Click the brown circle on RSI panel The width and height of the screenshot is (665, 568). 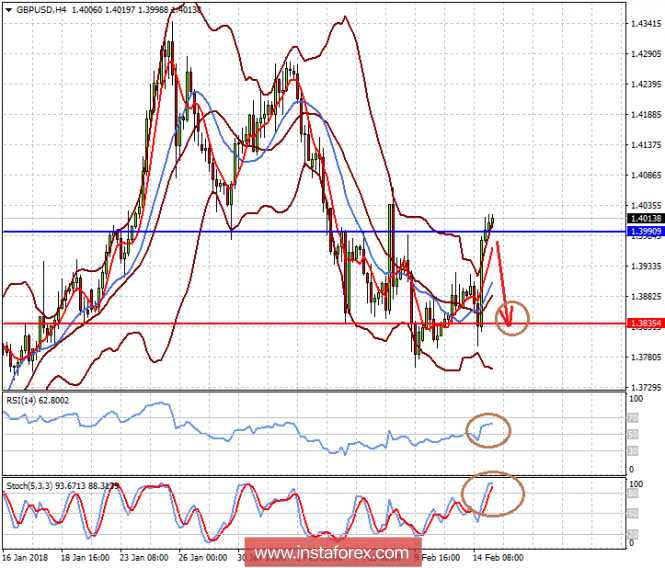[488, 430]
